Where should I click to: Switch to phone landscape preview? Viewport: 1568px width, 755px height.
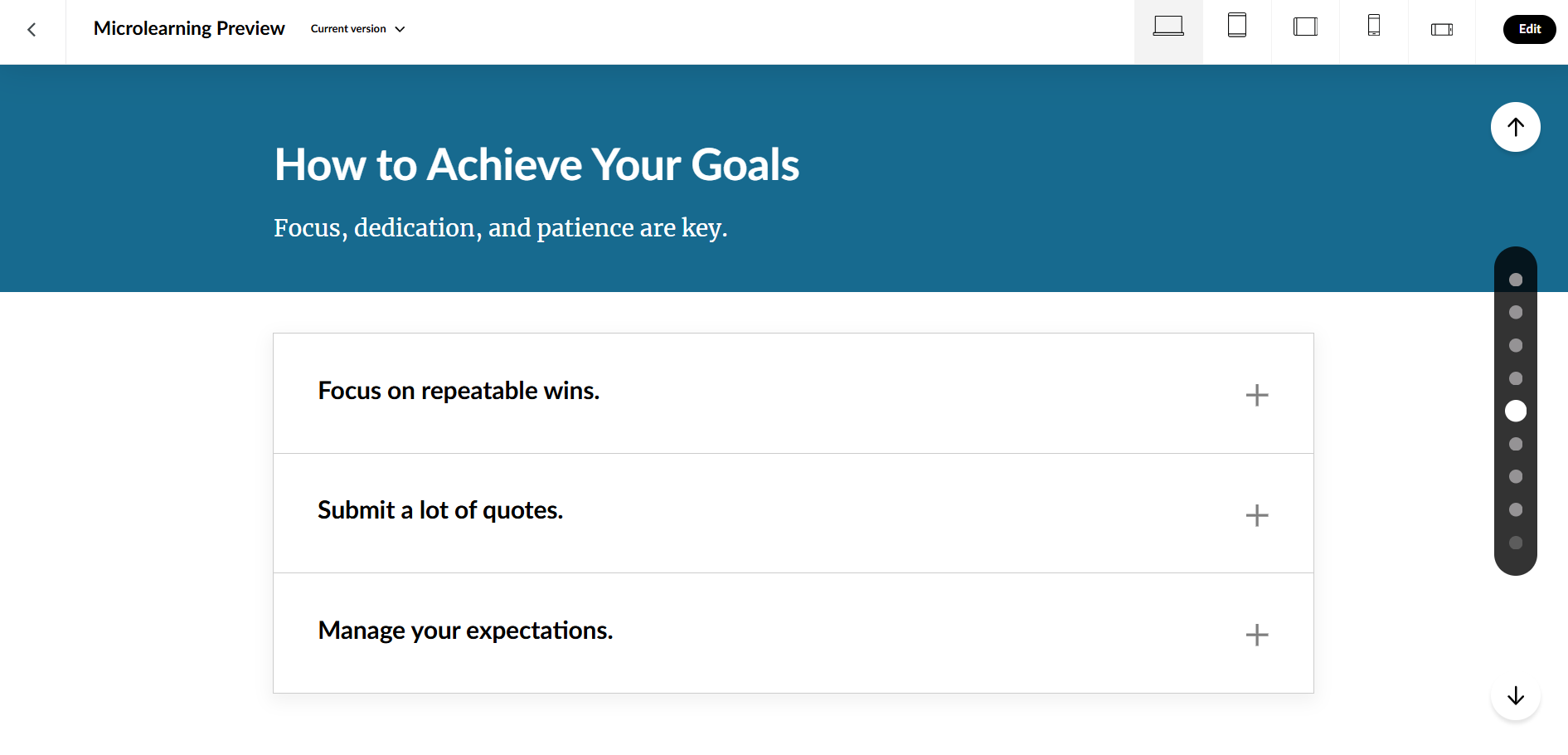1442,30
